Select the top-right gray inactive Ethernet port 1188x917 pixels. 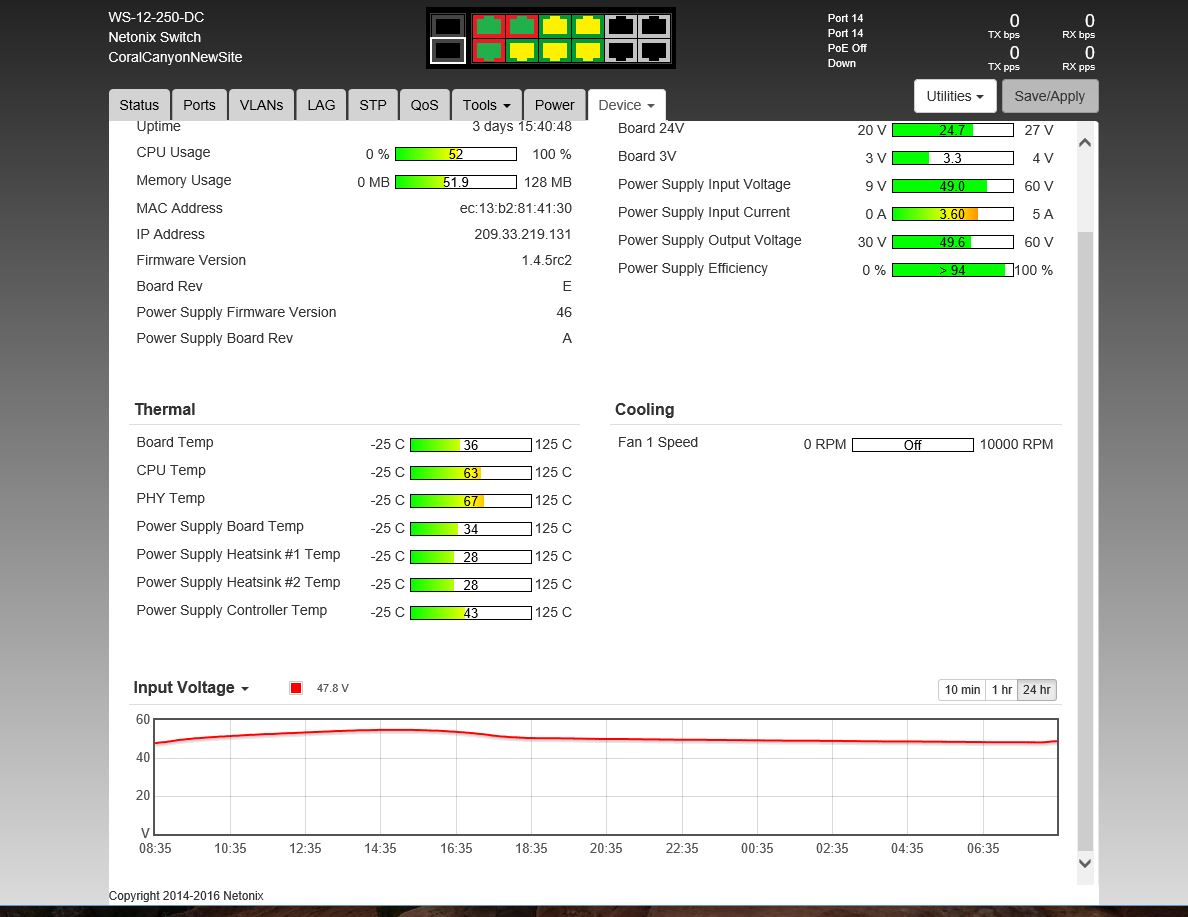[x=654, y=26]
